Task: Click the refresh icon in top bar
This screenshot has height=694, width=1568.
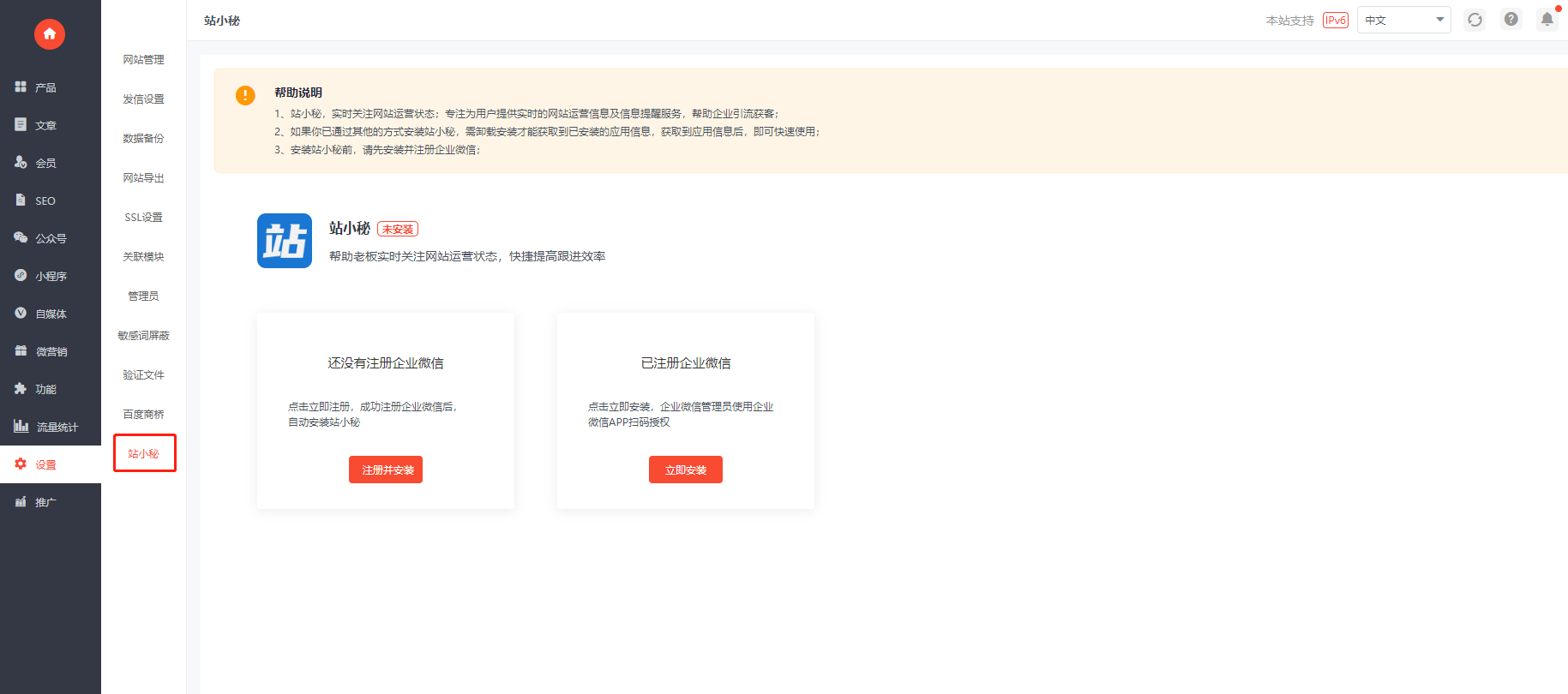Action: click(1475, 20)
